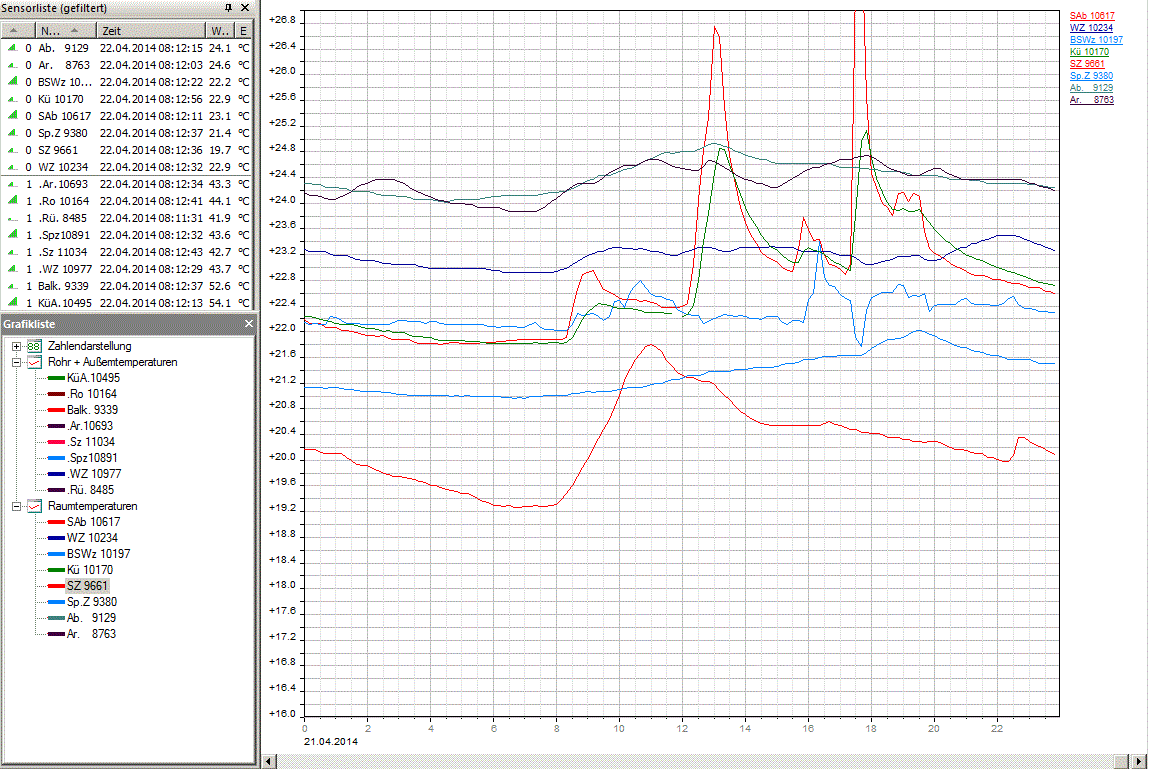Click WZ 10234 in the chart legend

click(1091, 28)
